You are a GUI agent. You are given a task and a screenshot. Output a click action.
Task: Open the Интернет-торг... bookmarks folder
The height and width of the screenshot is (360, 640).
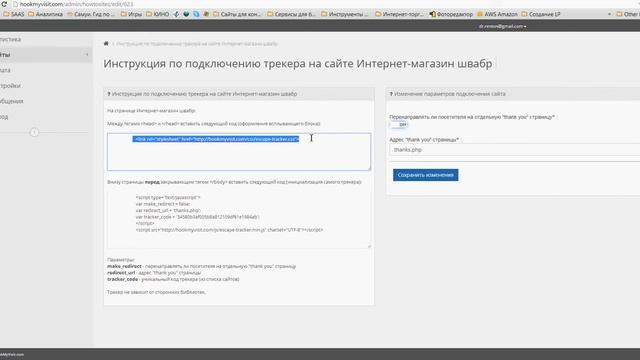[399, 14]
